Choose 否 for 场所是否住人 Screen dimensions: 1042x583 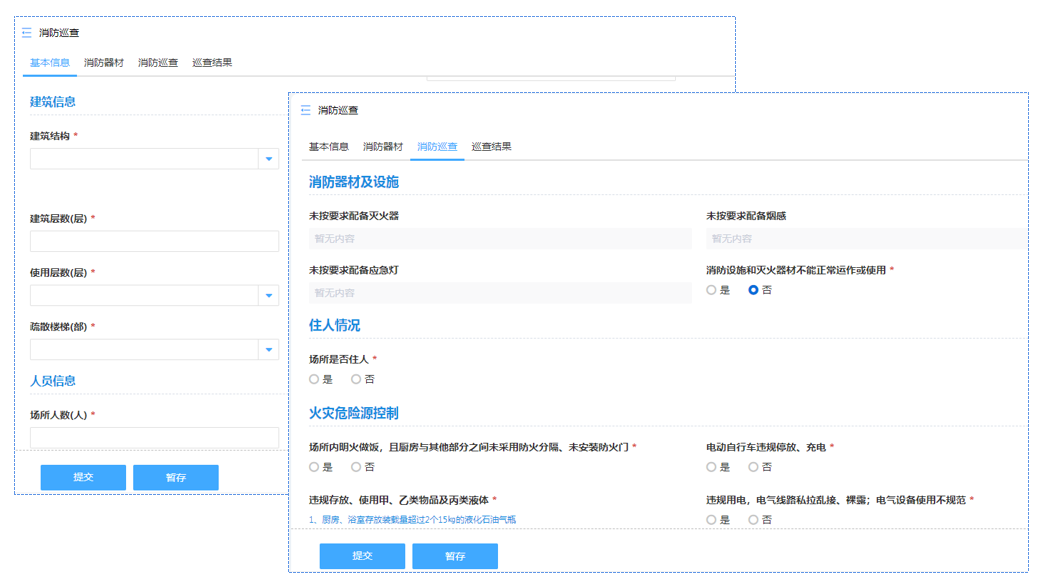pyautogui.click(x=356, y=379)
